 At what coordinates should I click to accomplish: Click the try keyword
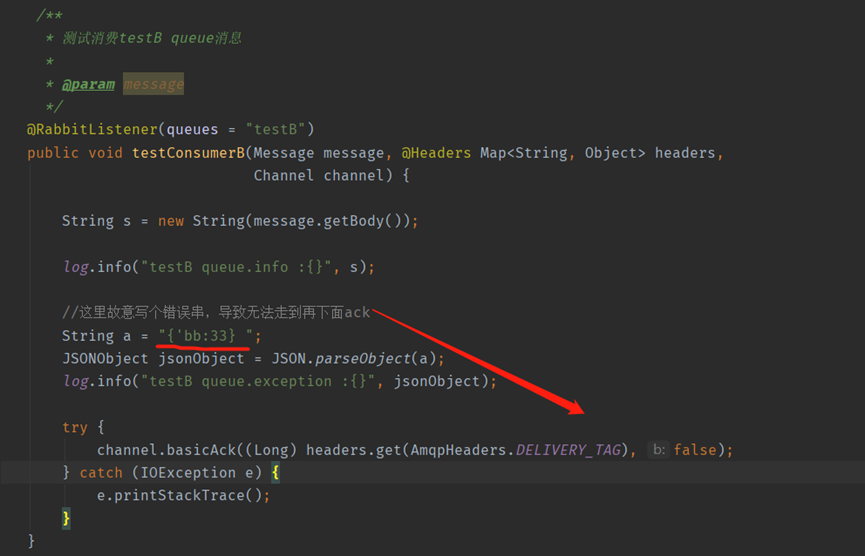(74, 427)
